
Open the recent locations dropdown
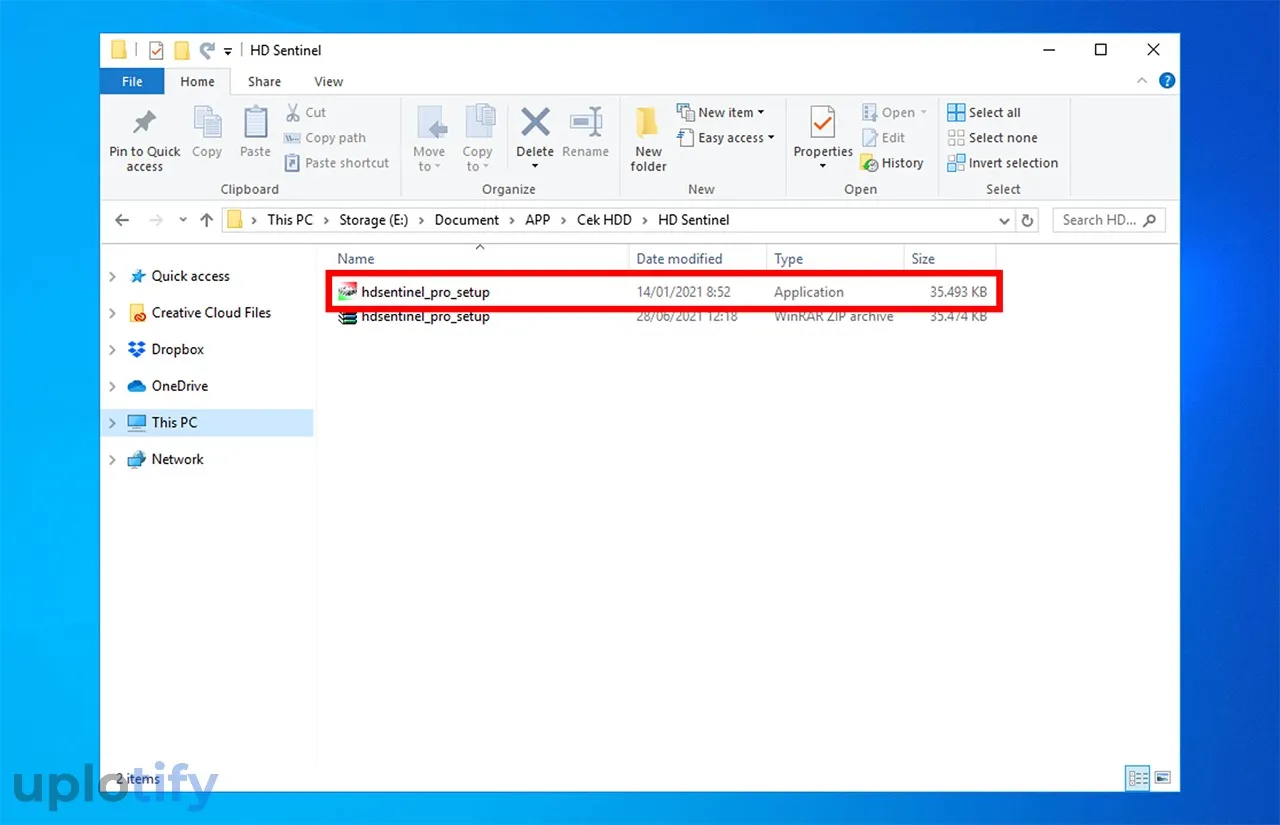coord(182,220)
